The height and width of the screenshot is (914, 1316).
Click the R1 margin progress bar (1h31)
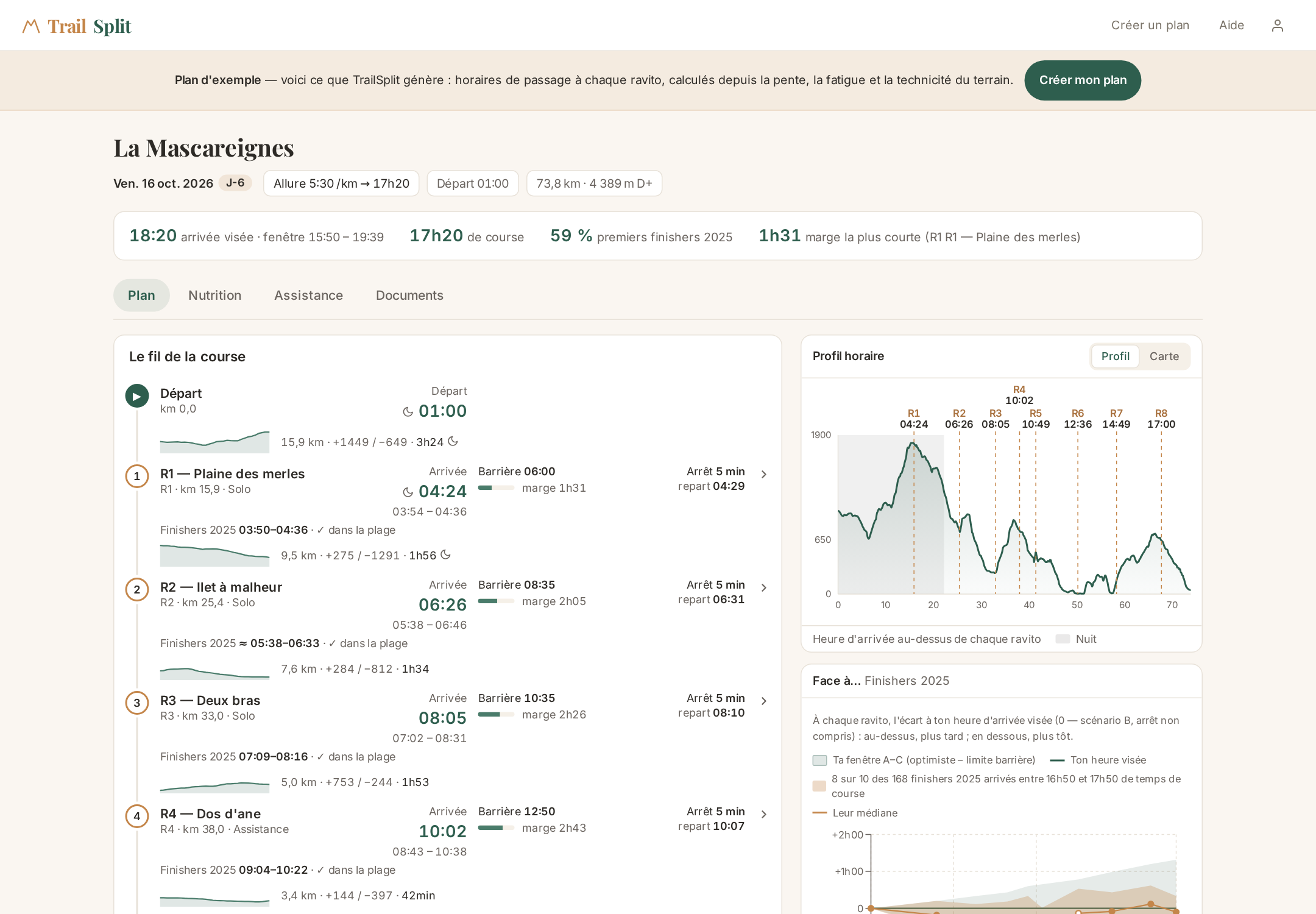pyautogui.click(x=496, y=488)
